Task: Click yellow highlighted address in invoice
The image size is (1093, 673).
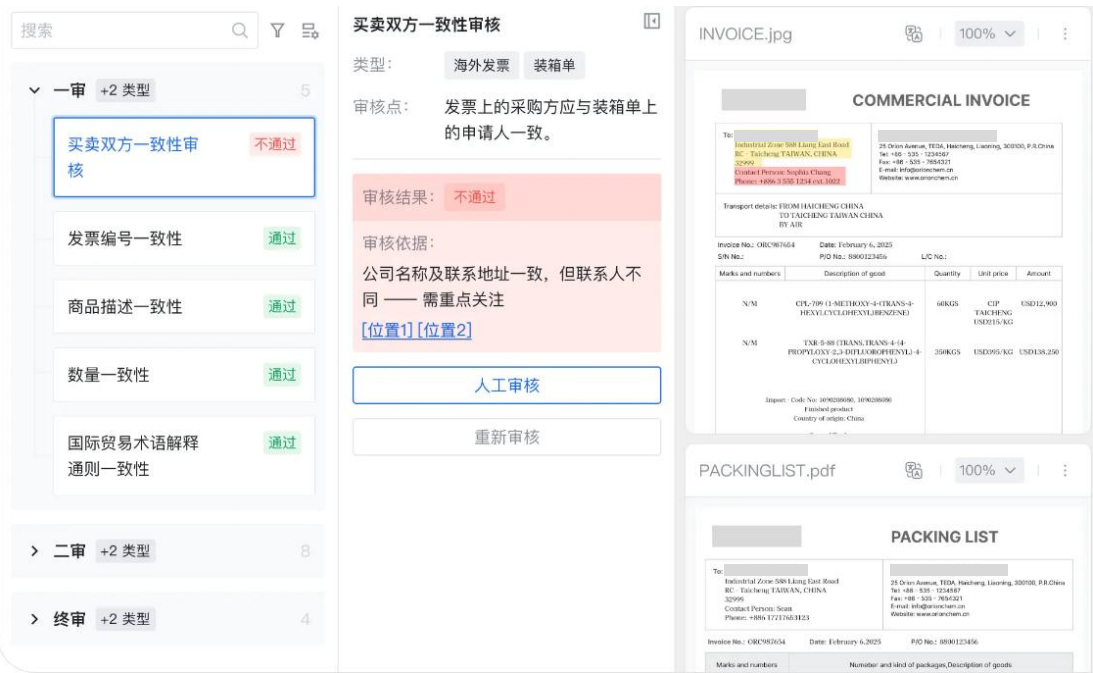Action: (x=792, y=153)
